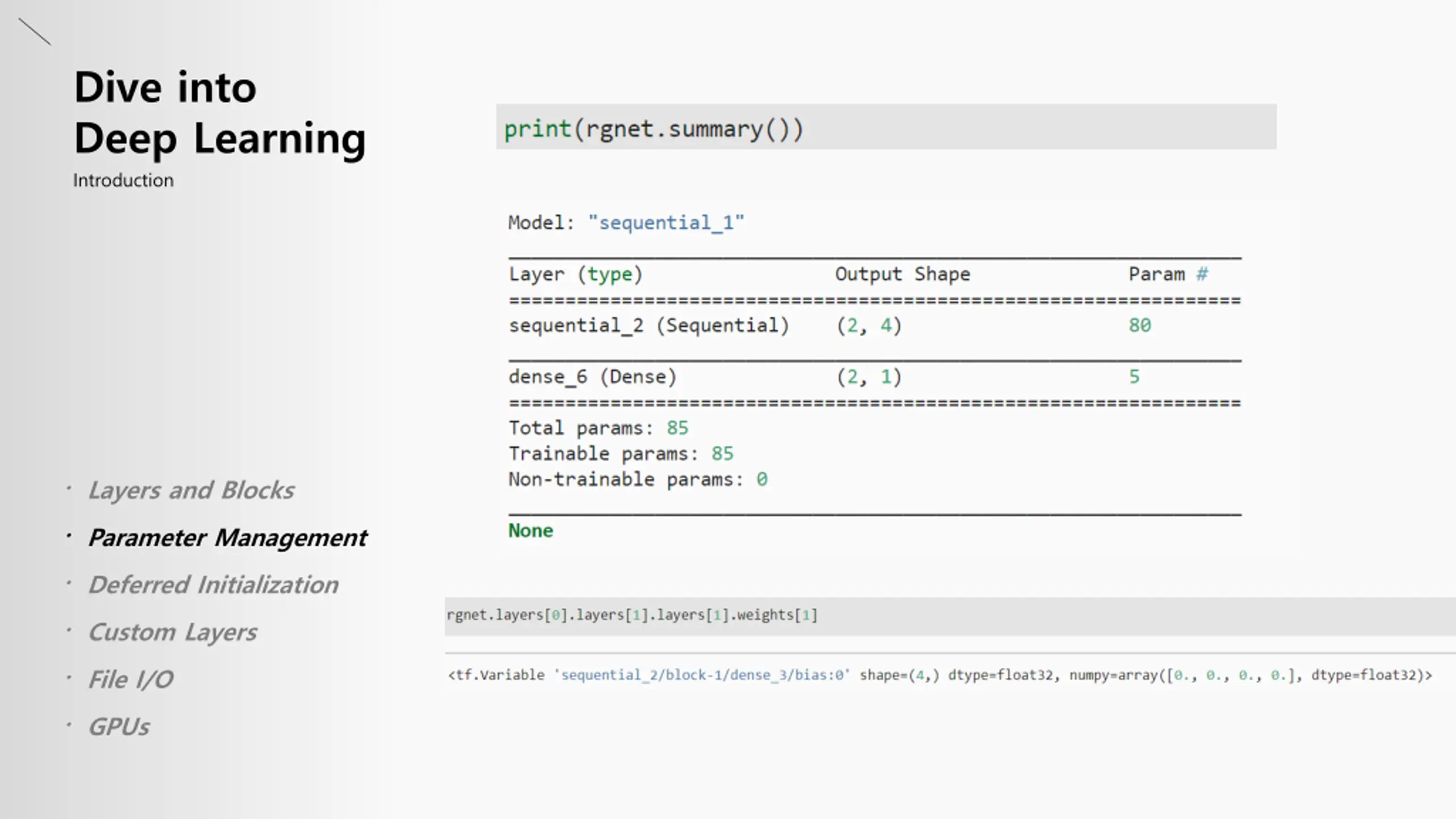Select 'Layers and Blocks' agenda item
The image size is (1456, 819).
tap(191, 490)
